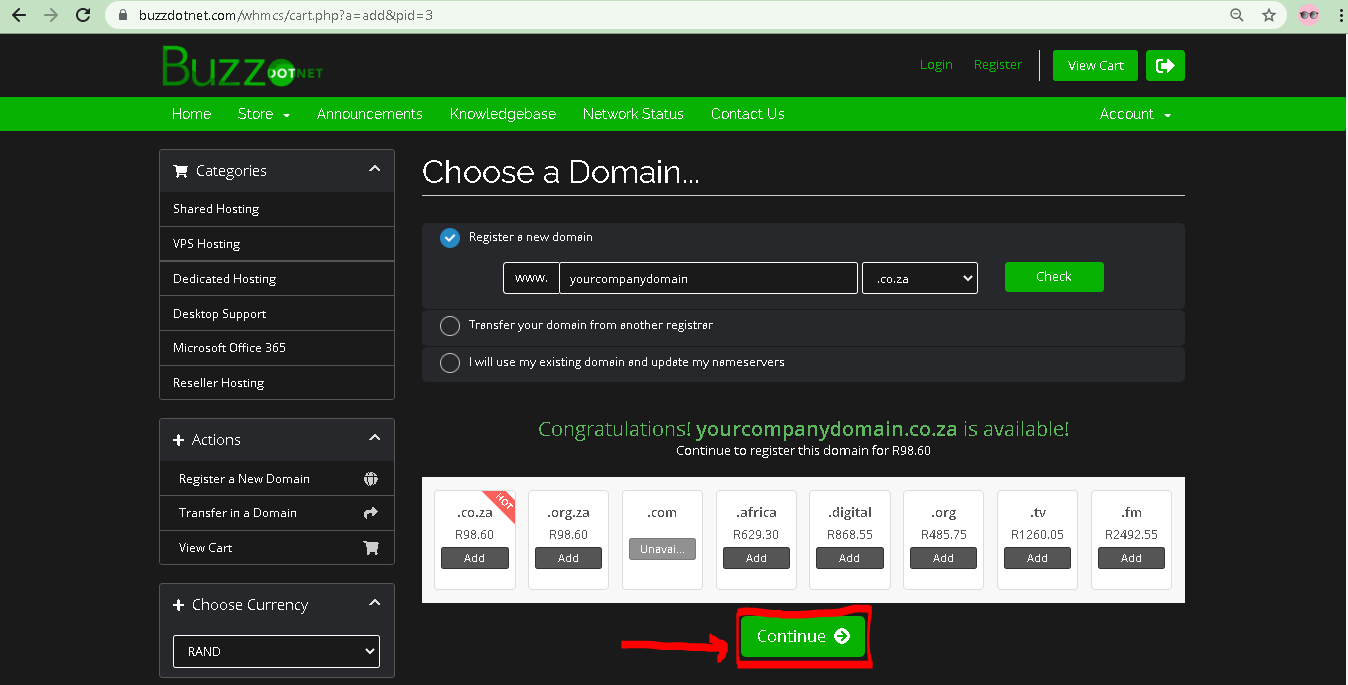Click the domain name text field
1348x685 pixels.
[708, 278]
